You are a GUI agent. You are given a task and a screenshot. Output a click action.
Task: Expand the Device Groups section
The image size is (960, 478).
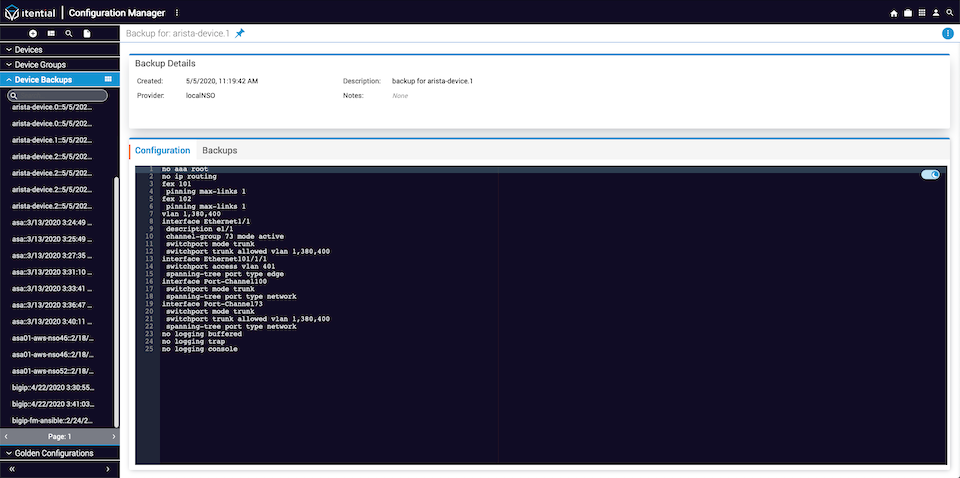click(x=59, y=64)
